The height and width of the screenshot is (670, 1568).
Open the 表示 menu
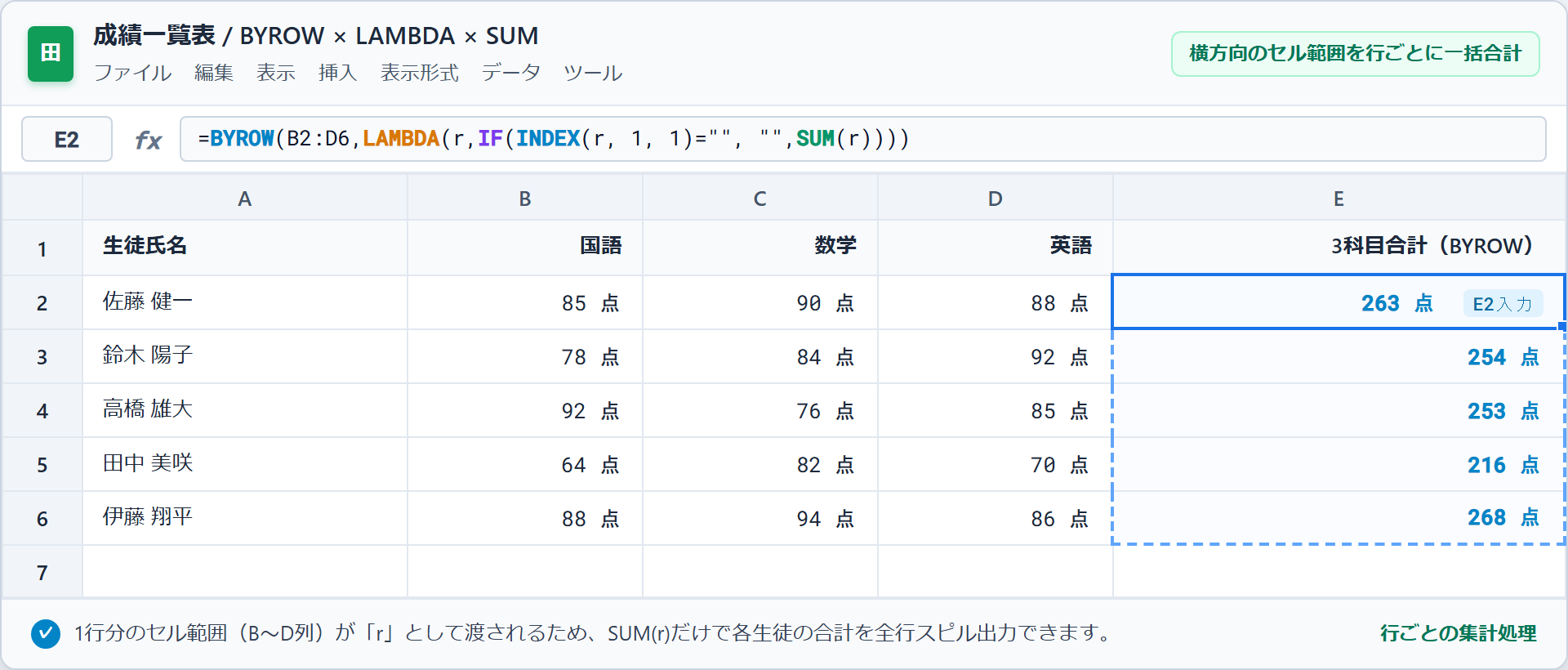point(276,73)
